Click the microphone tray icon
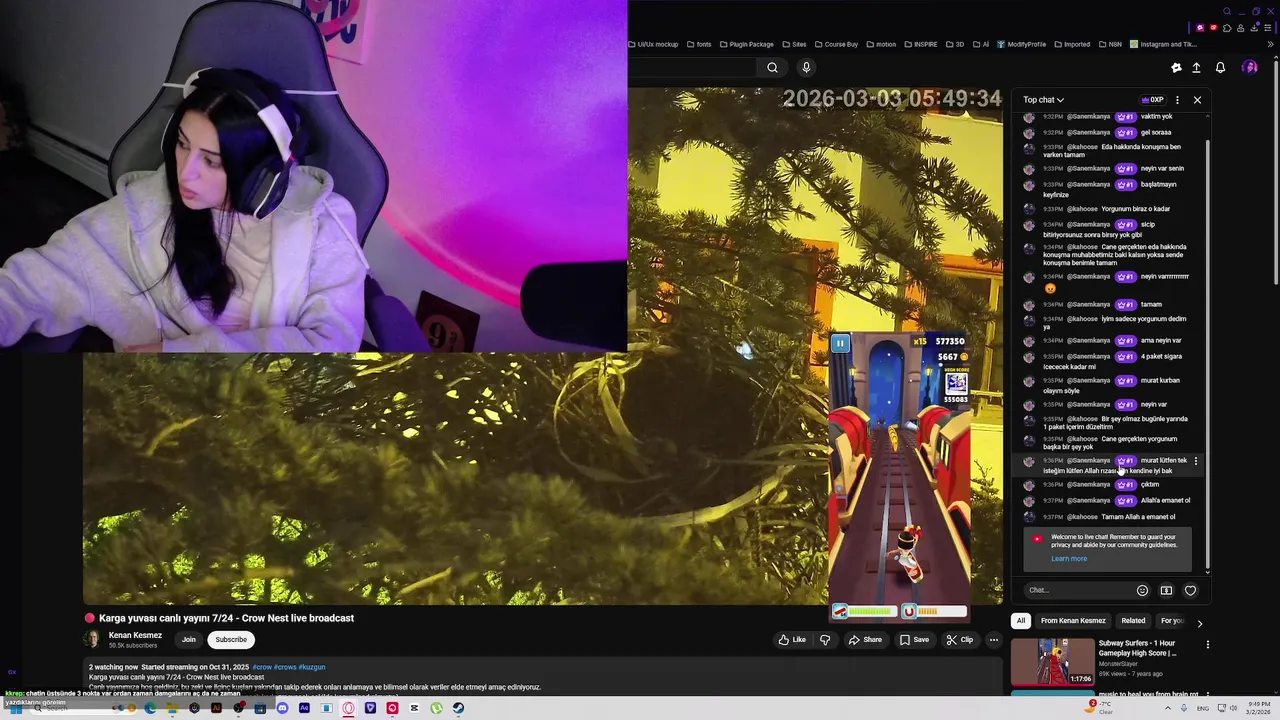The width and height of the screenshot is (1280, 720). coord(1184,708)
